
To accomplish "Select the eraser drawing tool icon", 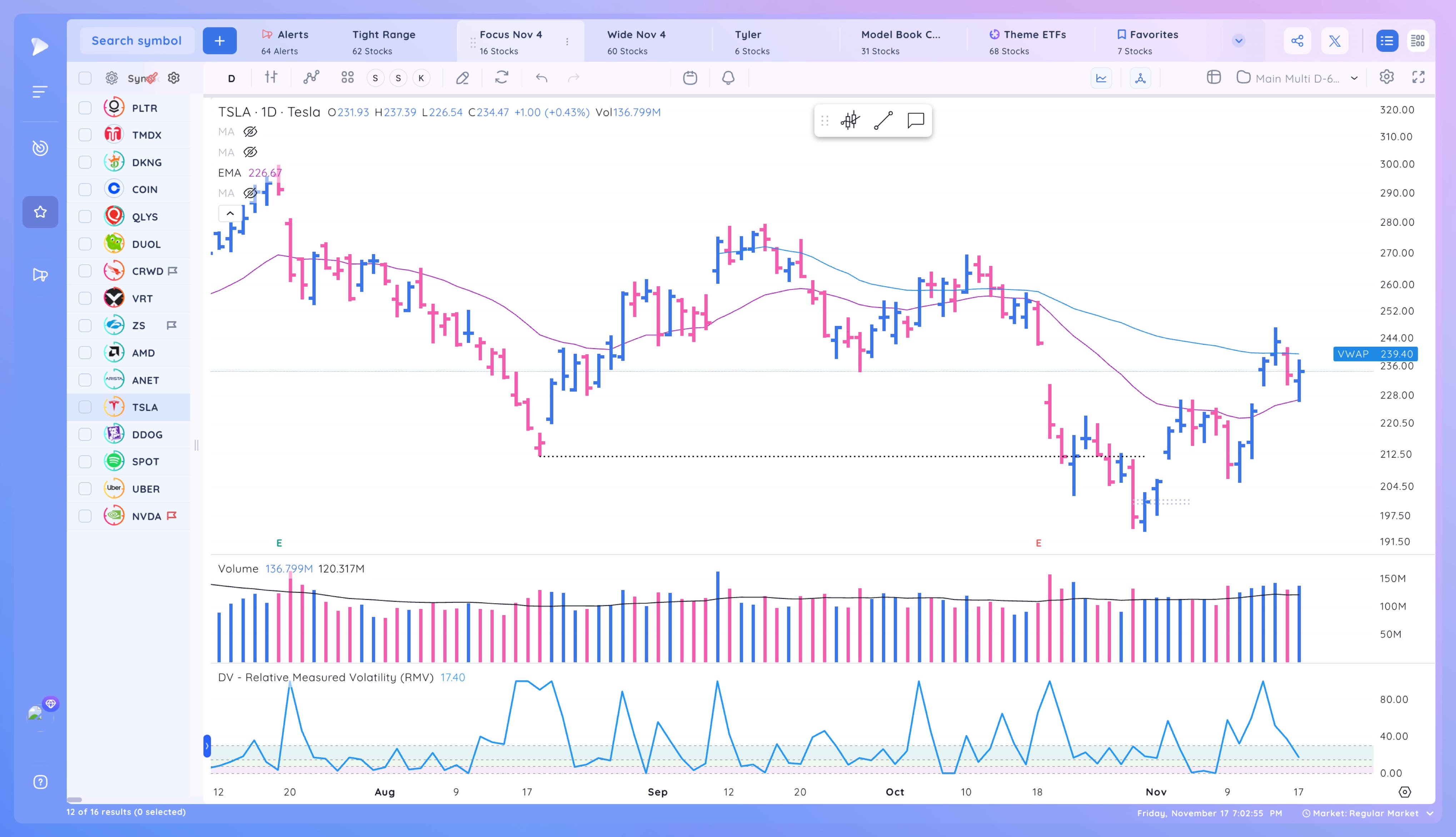I will tap(463, 78).
